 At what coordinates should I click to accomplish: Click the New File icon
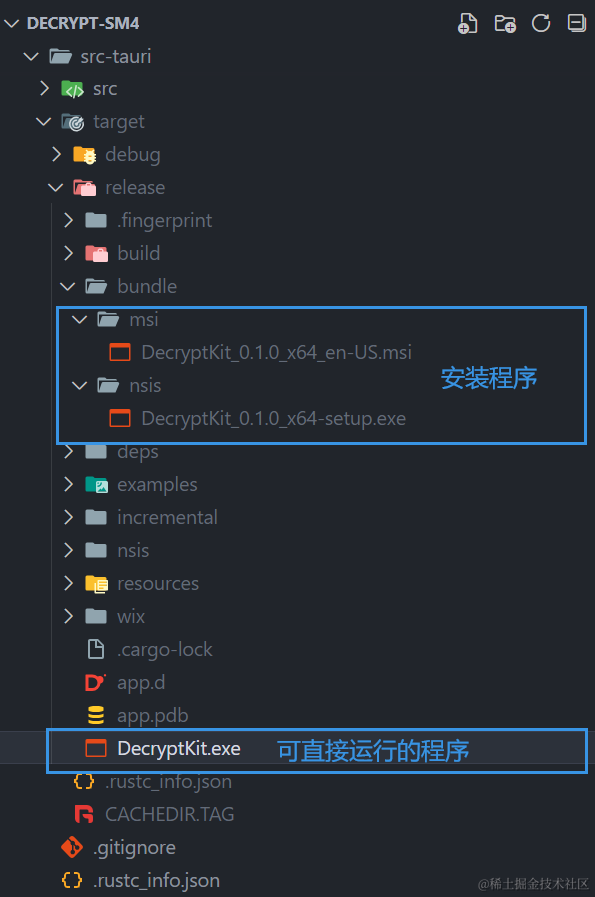pyautogui.click(x=467, y=23)
